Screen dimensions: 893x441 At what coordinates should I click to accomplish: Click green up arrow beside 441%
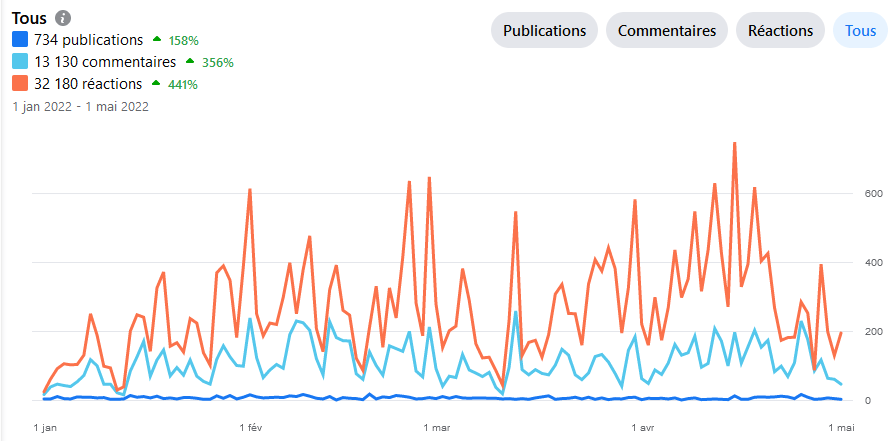(155, 84)
